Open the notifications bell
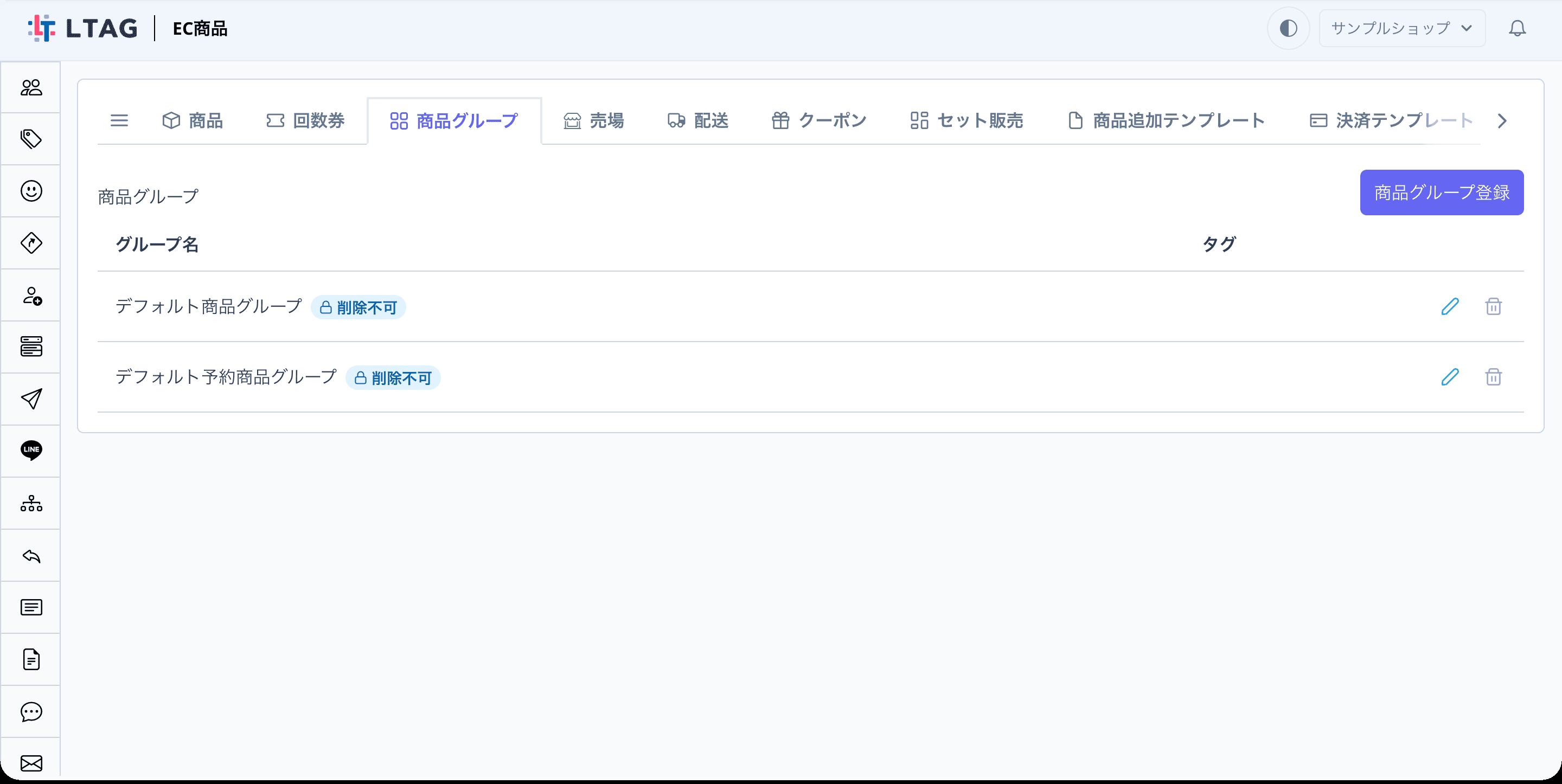 (1517, 29)
